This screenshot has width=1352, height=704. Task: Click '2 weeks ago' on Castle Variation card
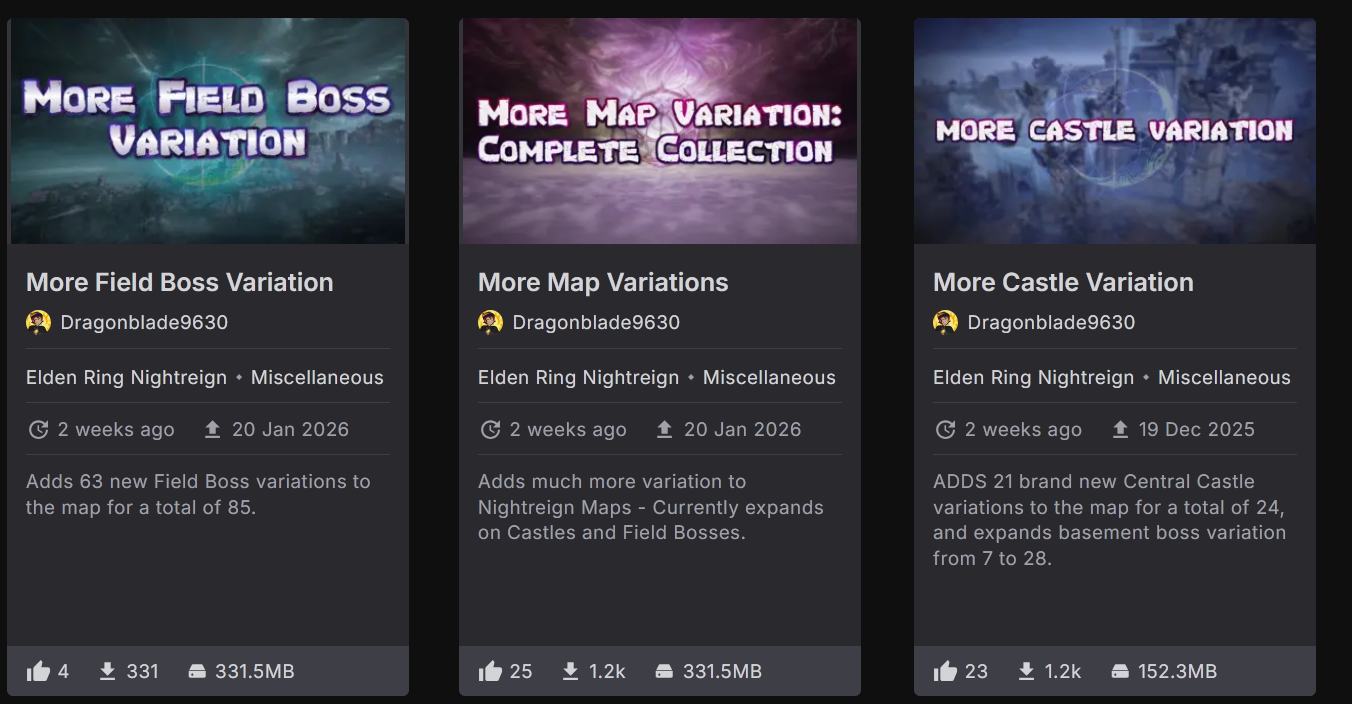coord(1023,429)
